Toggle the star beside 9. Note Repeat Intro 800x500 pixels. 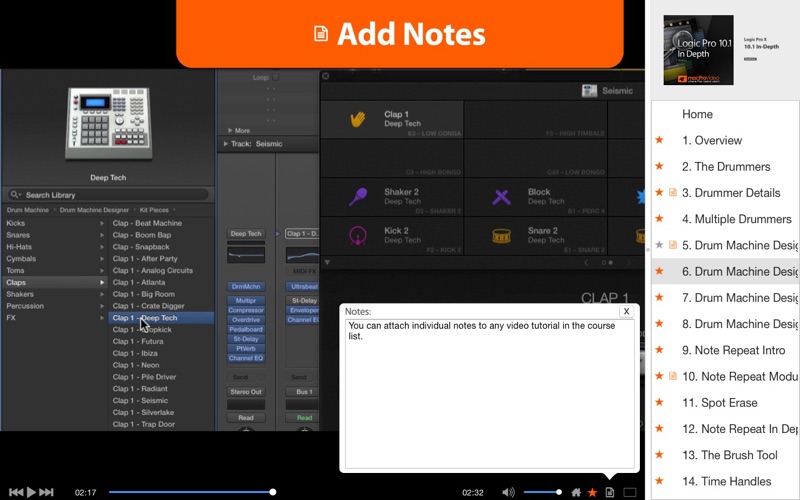pyautogui.click(x=659, y=349)
